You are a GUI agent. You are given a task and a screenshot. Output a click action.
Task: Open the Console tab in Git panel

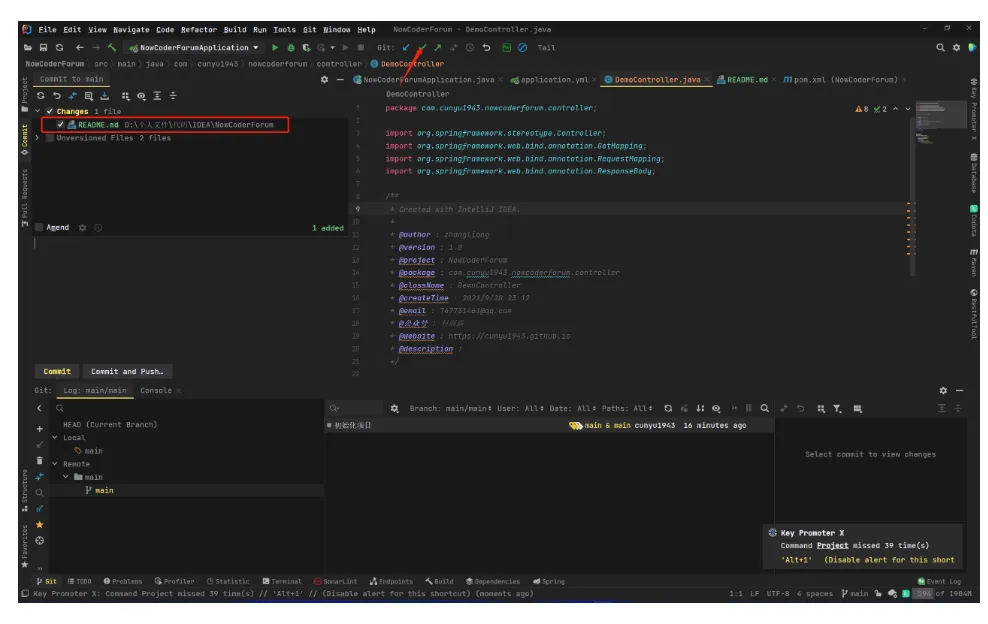coord(156,390)
